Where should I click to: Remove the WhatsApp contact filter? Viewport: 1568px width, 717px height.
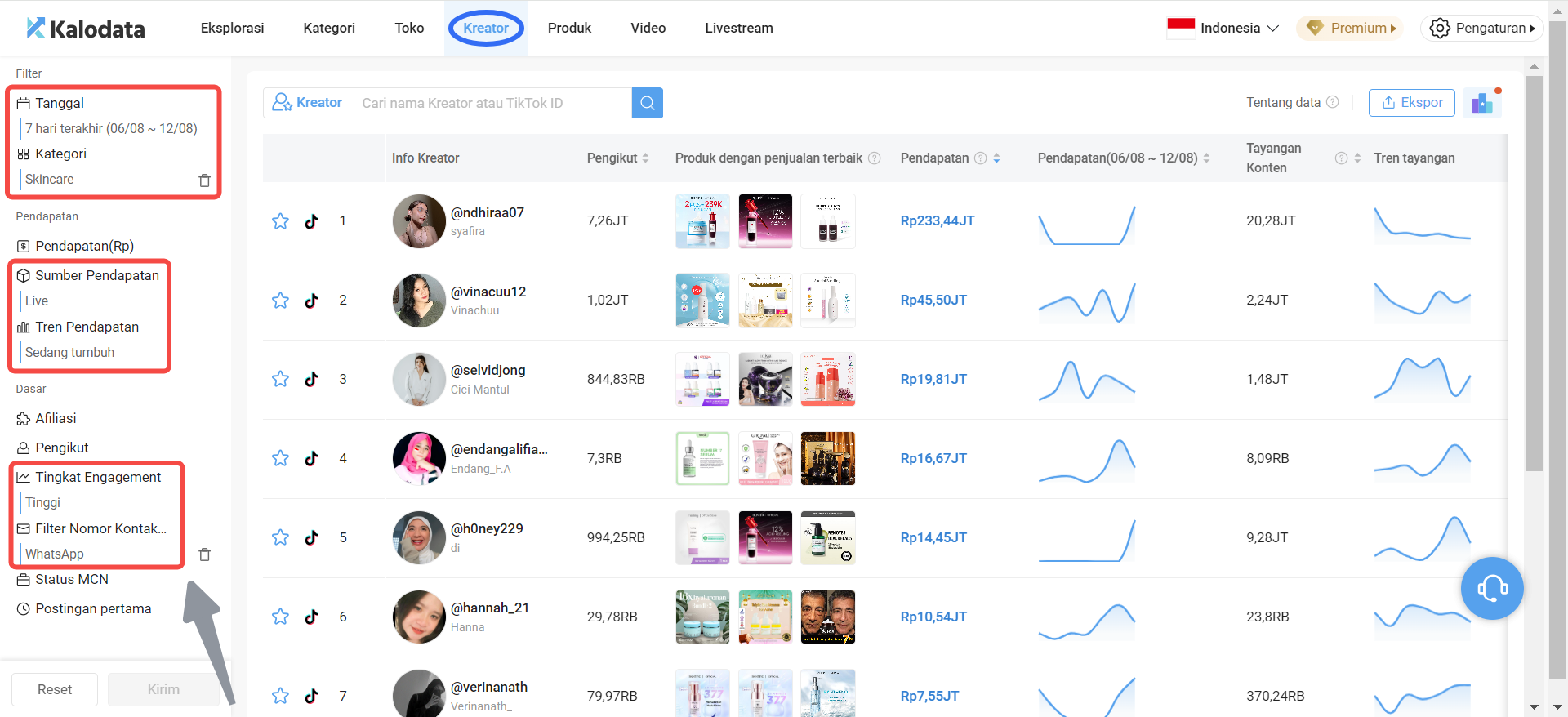(x=205, y=554)
